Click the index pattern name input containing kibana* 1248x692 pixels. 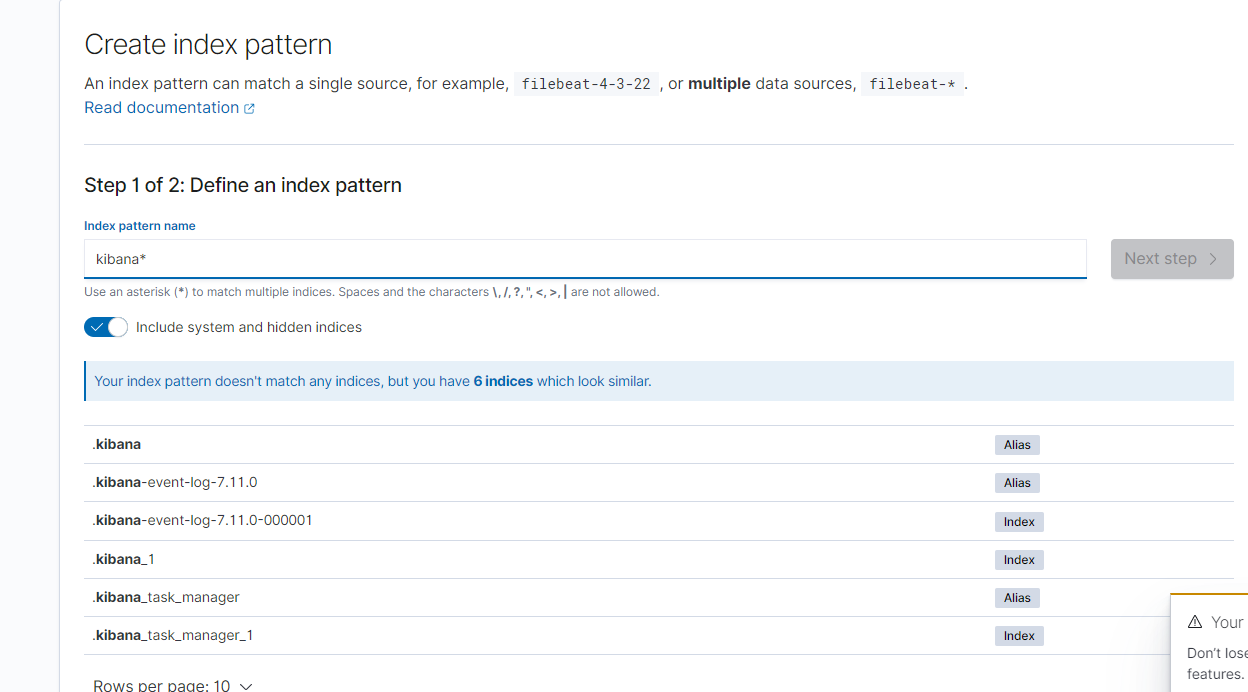(585, 258)
